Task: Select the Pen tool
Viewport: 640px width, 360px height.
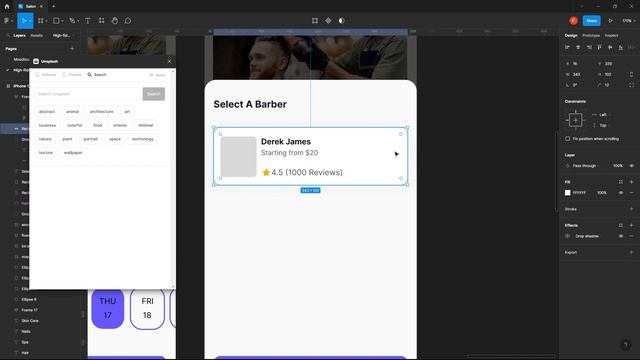Action: pyautogui.click(x=73, y=21)
